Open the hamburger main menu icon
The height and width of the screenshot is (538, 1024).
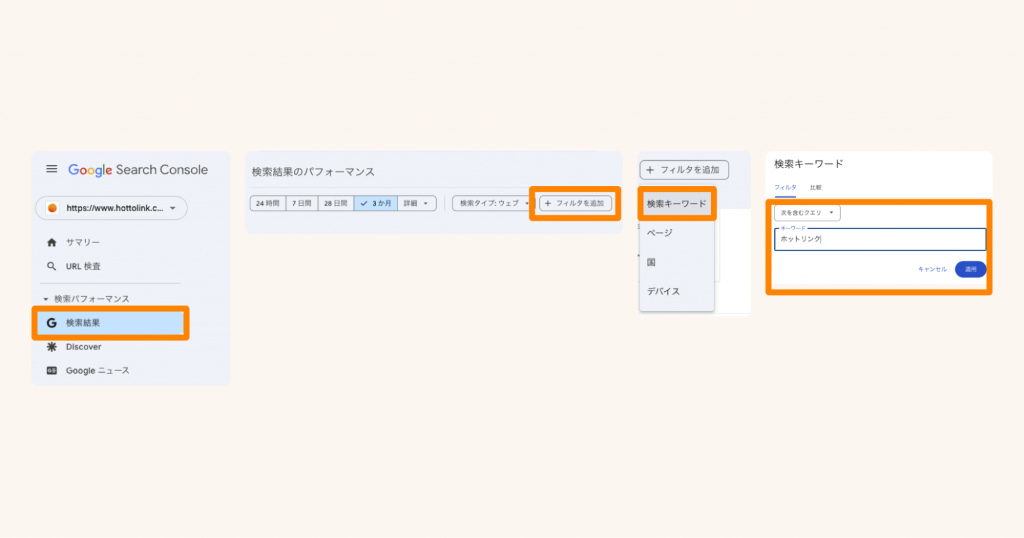pos(52,170)
